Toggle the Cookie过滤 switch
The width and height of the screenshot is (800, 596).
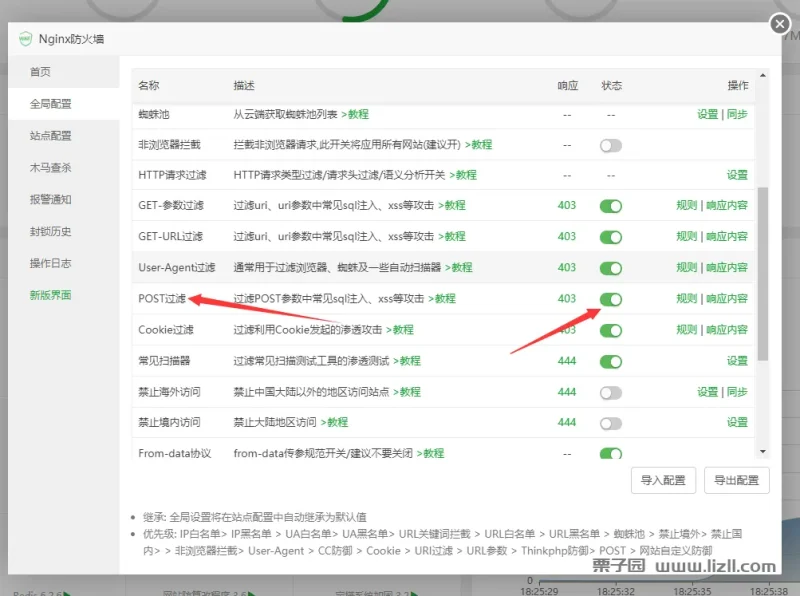611,331
